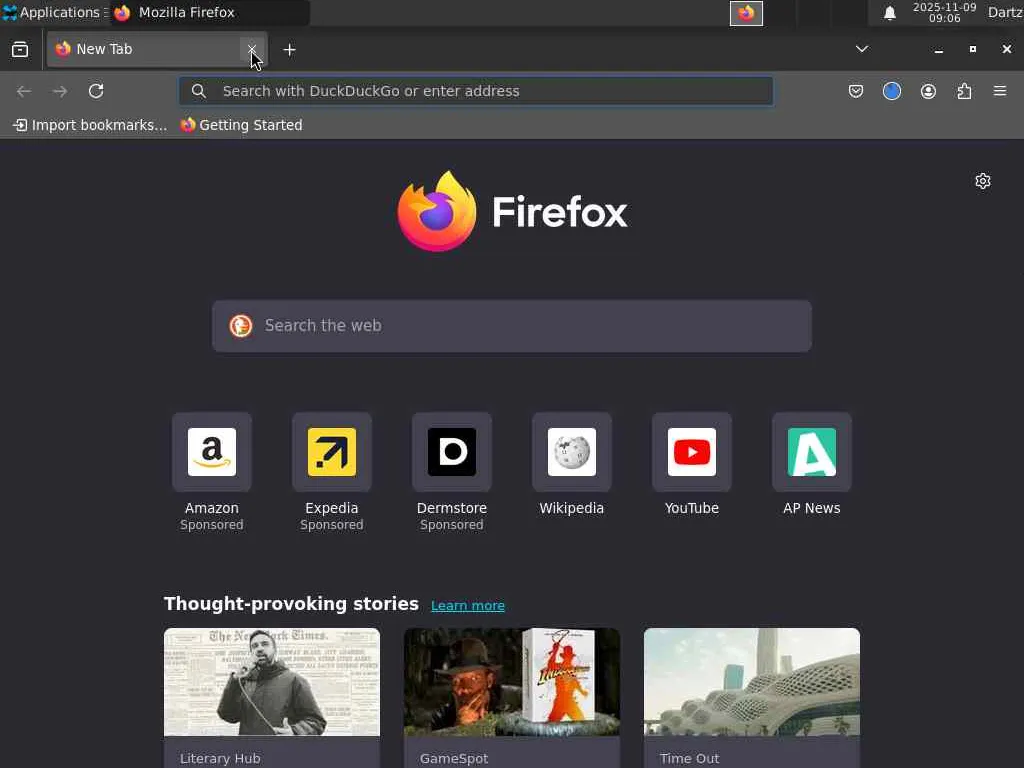The image size is (1024, 768).
Task: Open the Time Out story thumbnail
Action: (752, 682)
